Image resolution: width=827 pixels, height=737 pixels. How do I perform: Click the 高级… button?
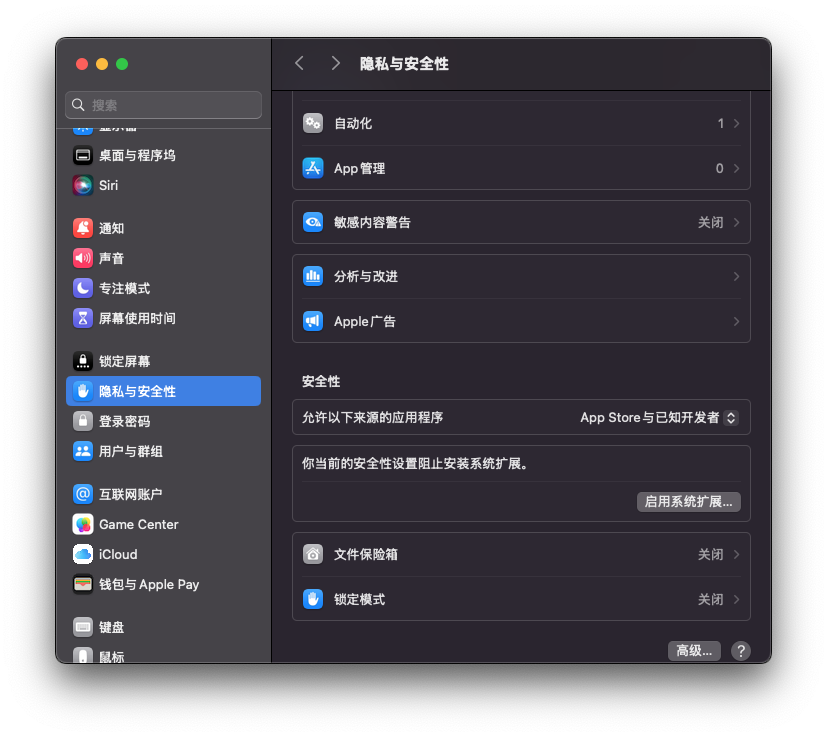[x=694, y=651]
